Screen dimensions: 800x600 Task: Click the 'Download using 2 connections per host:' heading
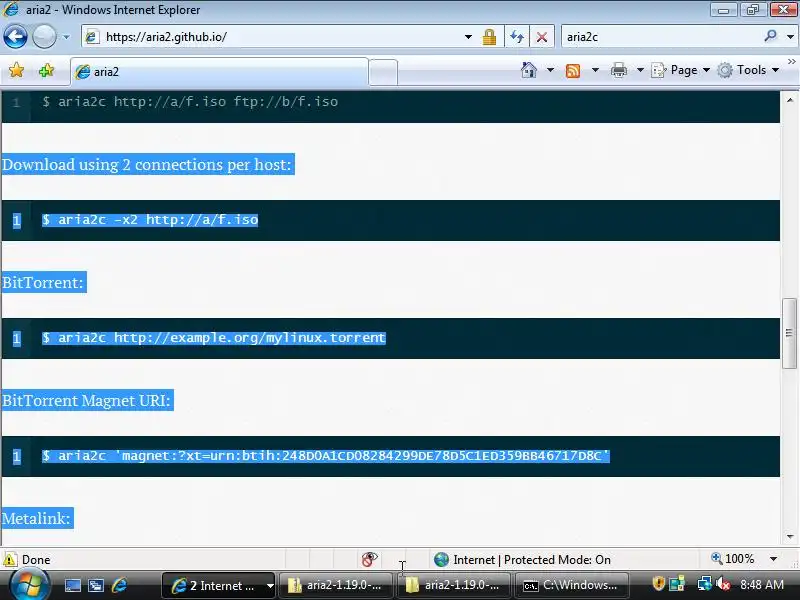(x=147, y=165)
